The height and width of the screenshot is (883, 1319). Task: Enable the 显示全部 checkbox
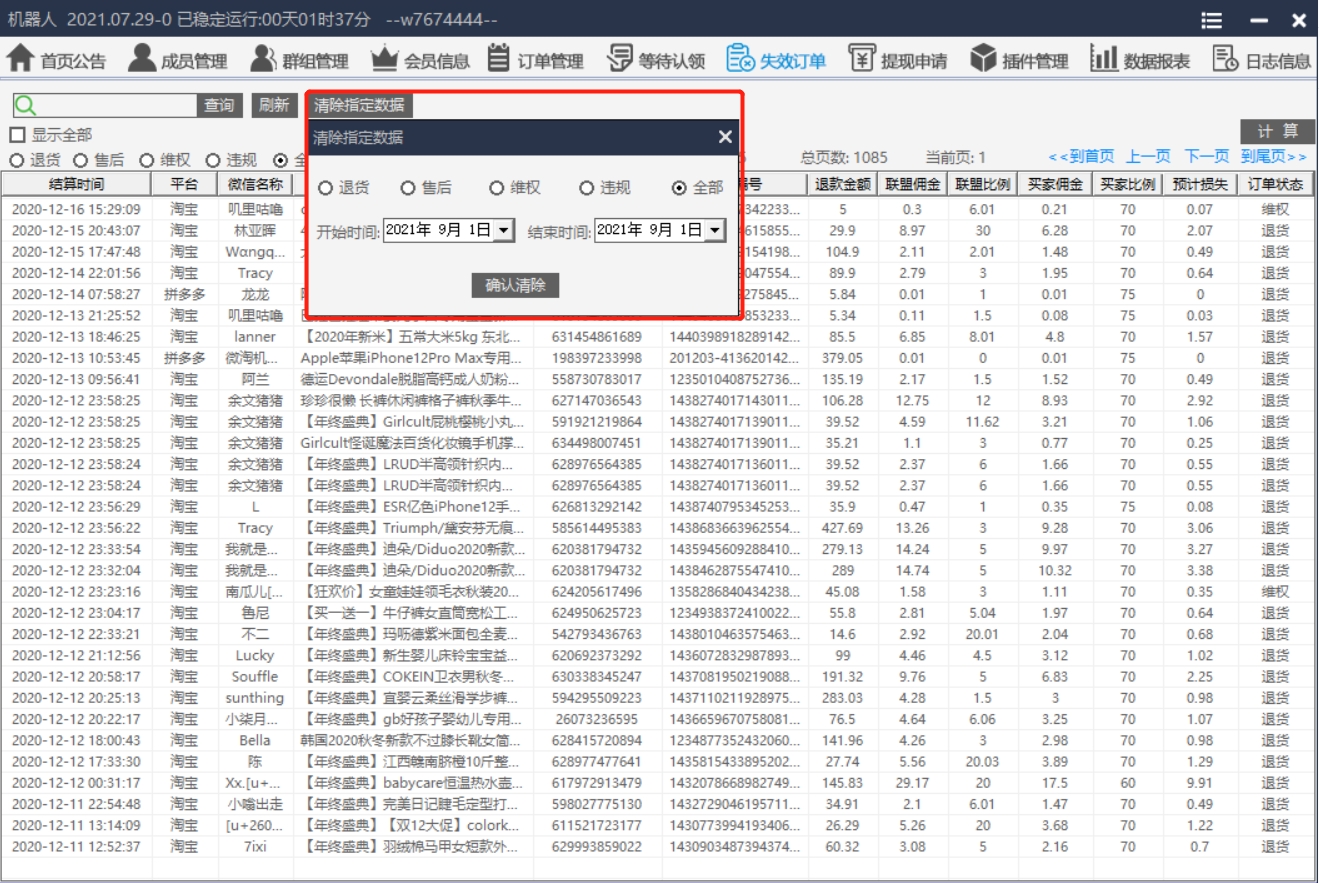[18, 135]
